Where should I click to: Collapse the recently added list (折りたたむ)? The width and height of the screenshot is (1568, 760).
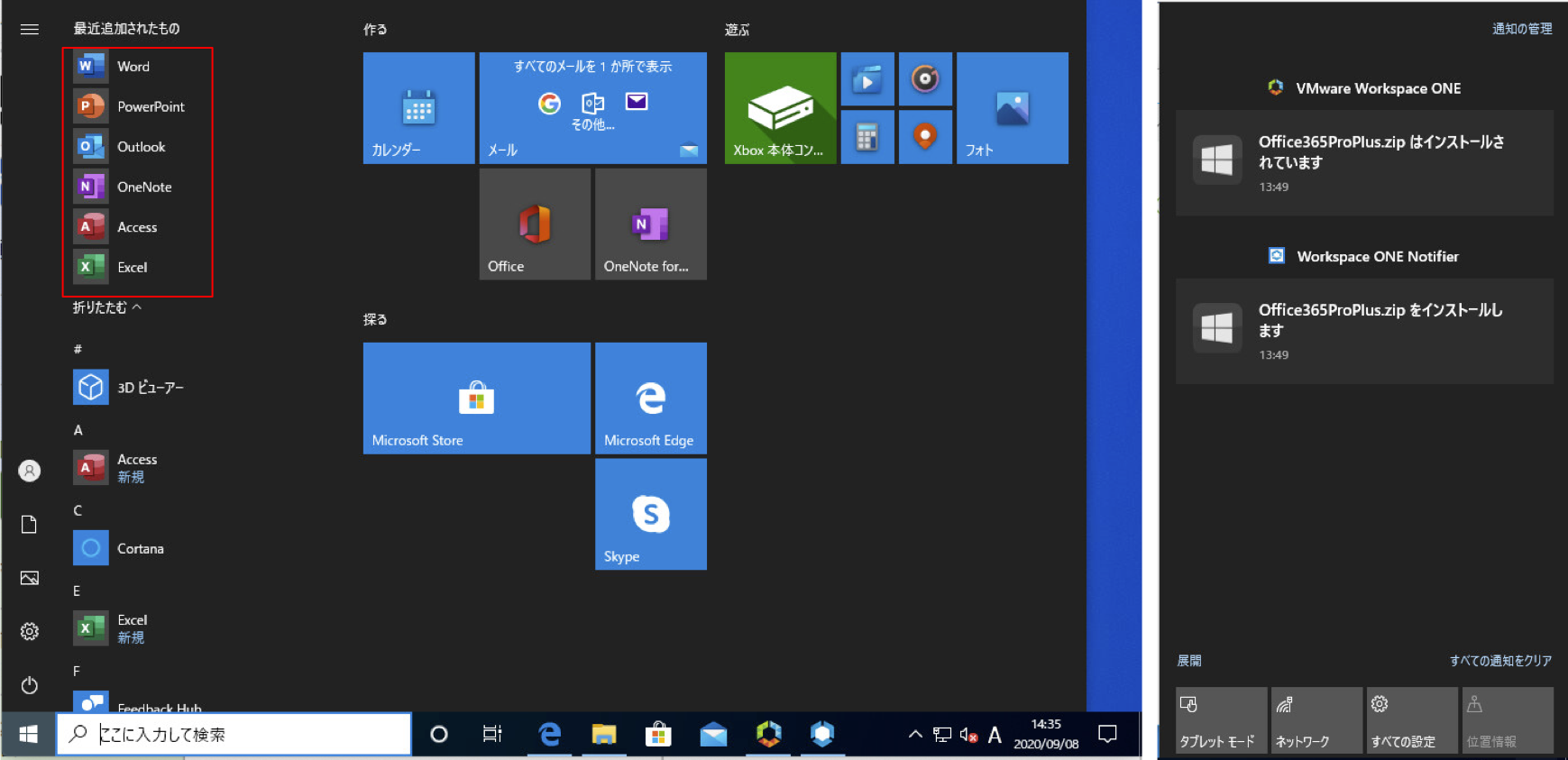107,307
